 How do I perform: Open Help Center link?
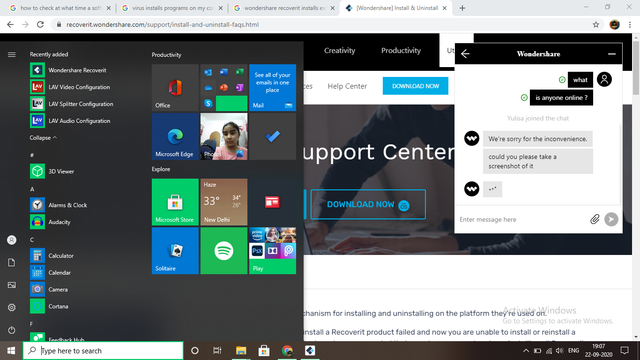[x=347, y=86]
